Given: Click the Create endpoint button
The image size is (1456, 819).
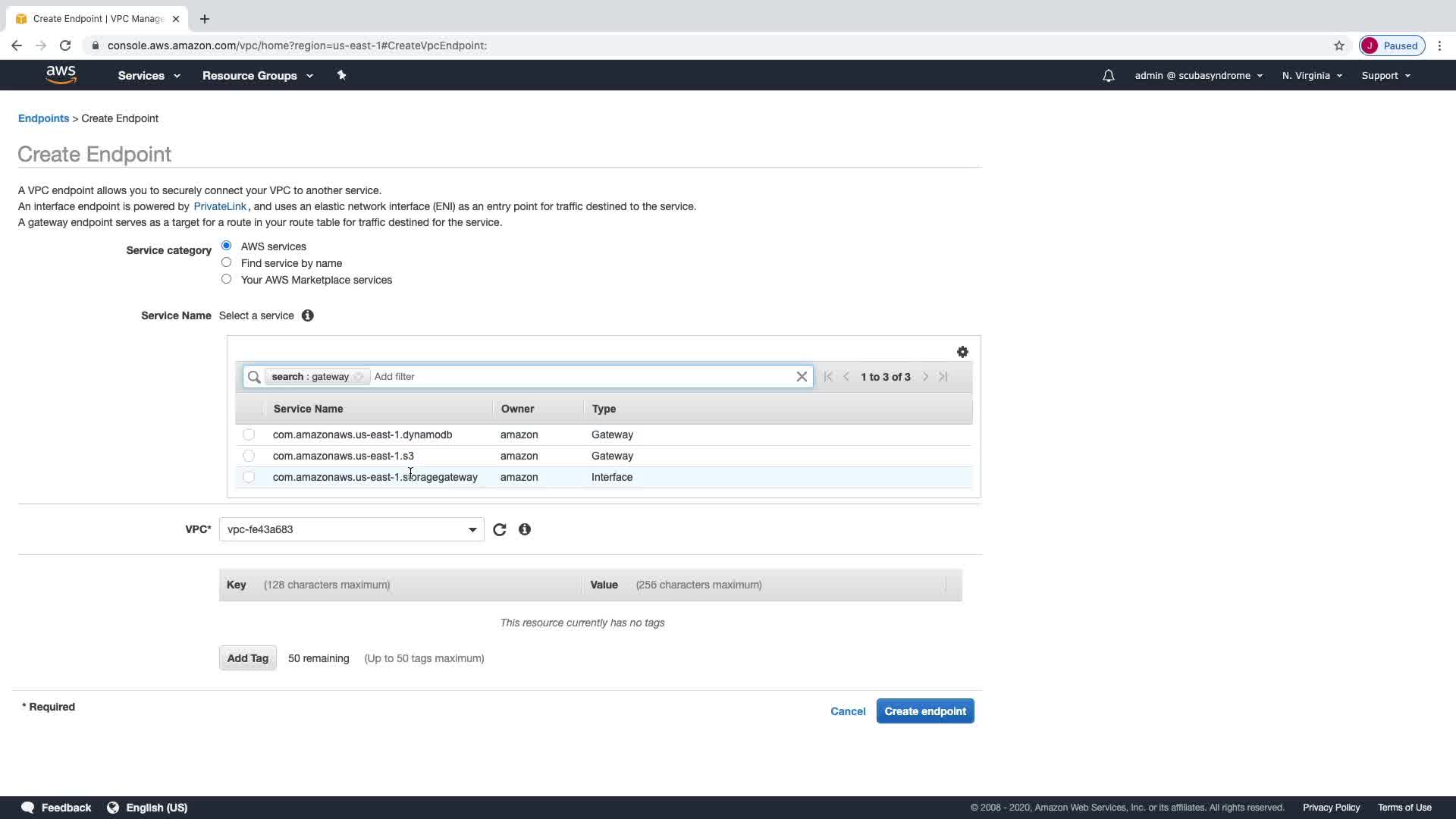Looking at the screenshot, I should point(924,711).
